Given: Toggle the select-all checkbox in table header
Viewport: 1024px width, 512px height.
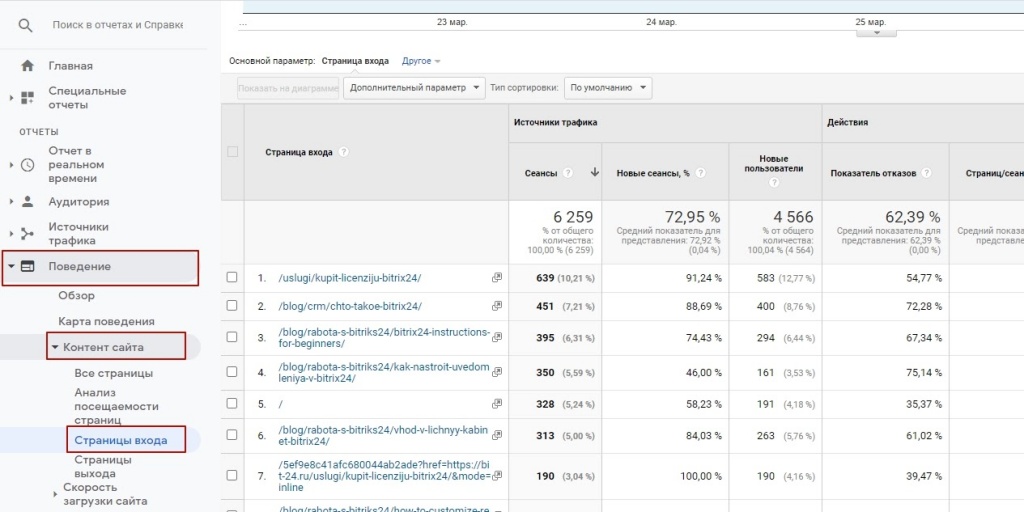Looking at the screenshot, I should (233, 152).
